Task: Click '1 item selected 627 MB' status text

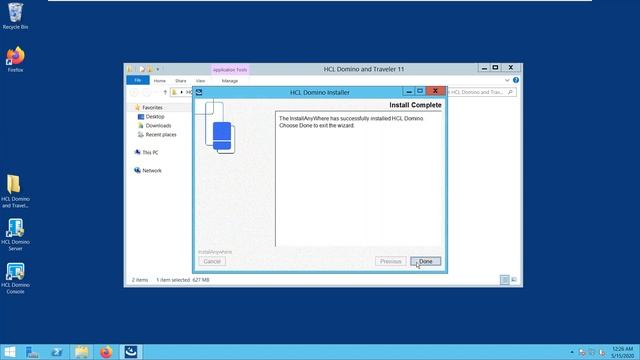Action: click(183, 280)
